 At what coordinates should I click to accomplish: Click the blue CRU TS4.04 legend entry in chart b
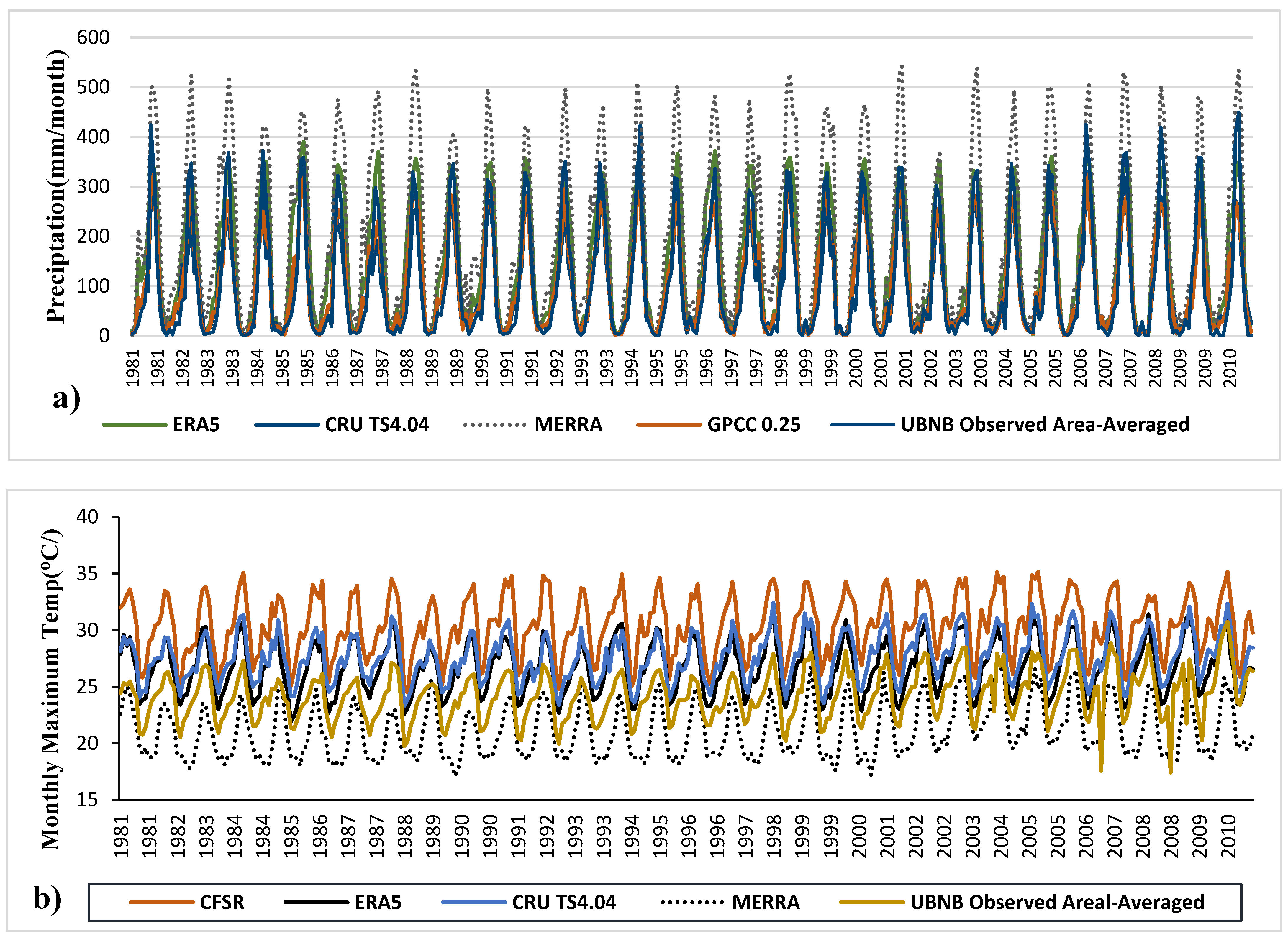coord(473,903)
